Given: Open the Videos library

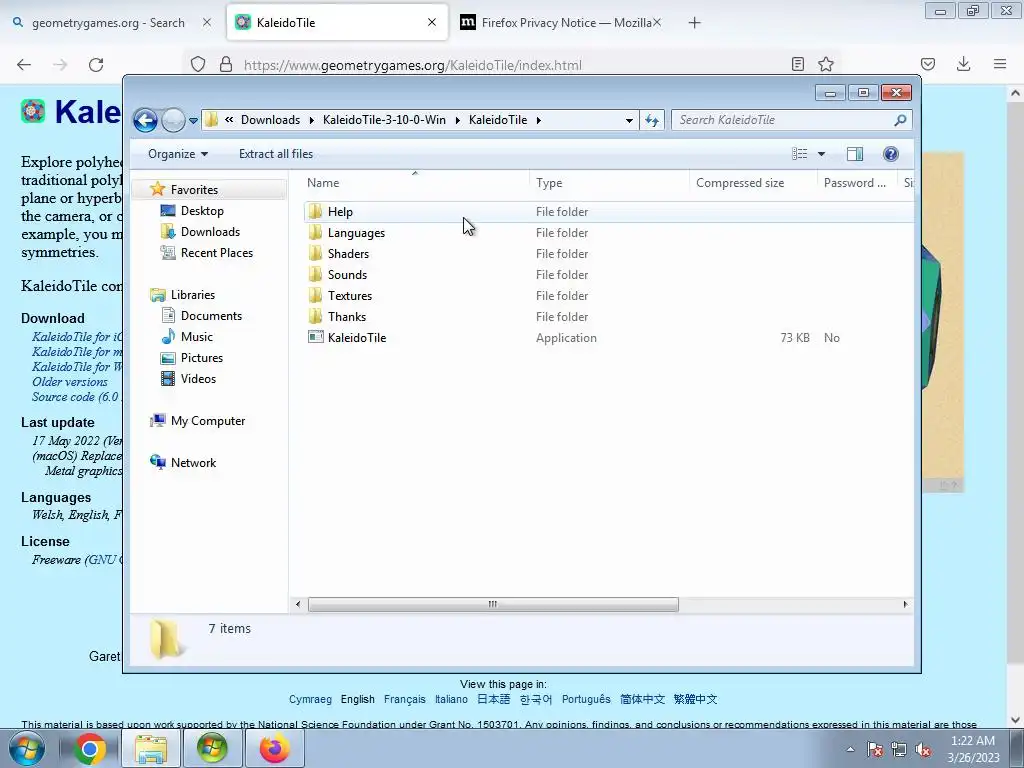Looking at the screenshot, I should [198, 379].
